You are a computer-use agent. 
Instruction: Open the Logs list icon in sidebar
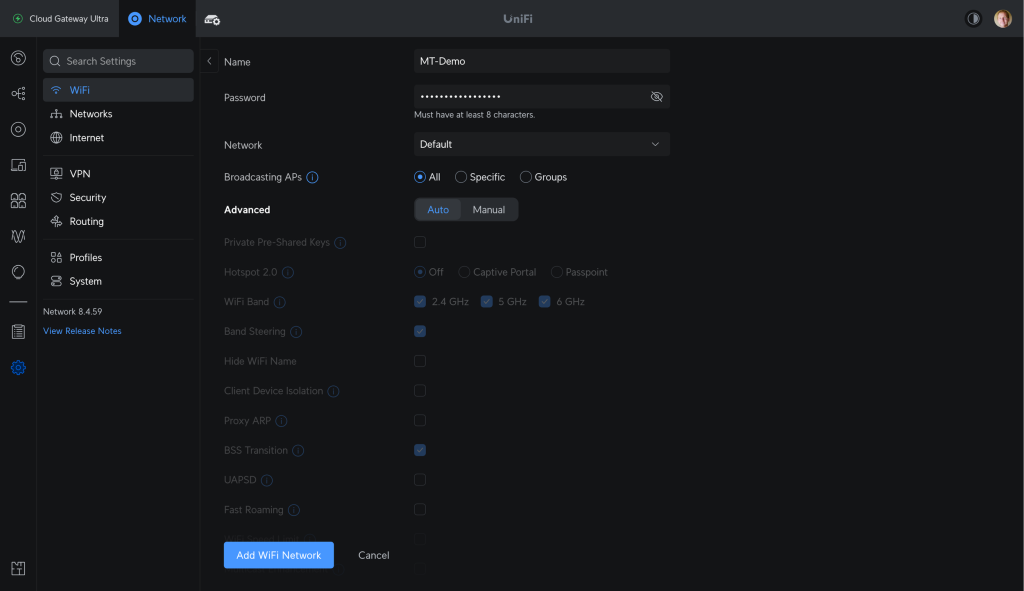tap(18, 331)
